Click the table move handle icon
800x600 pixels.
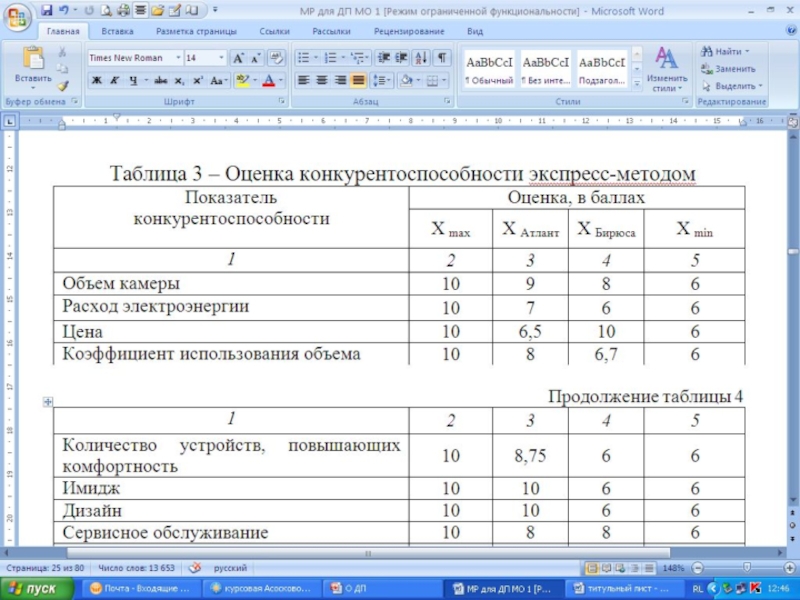47,401
